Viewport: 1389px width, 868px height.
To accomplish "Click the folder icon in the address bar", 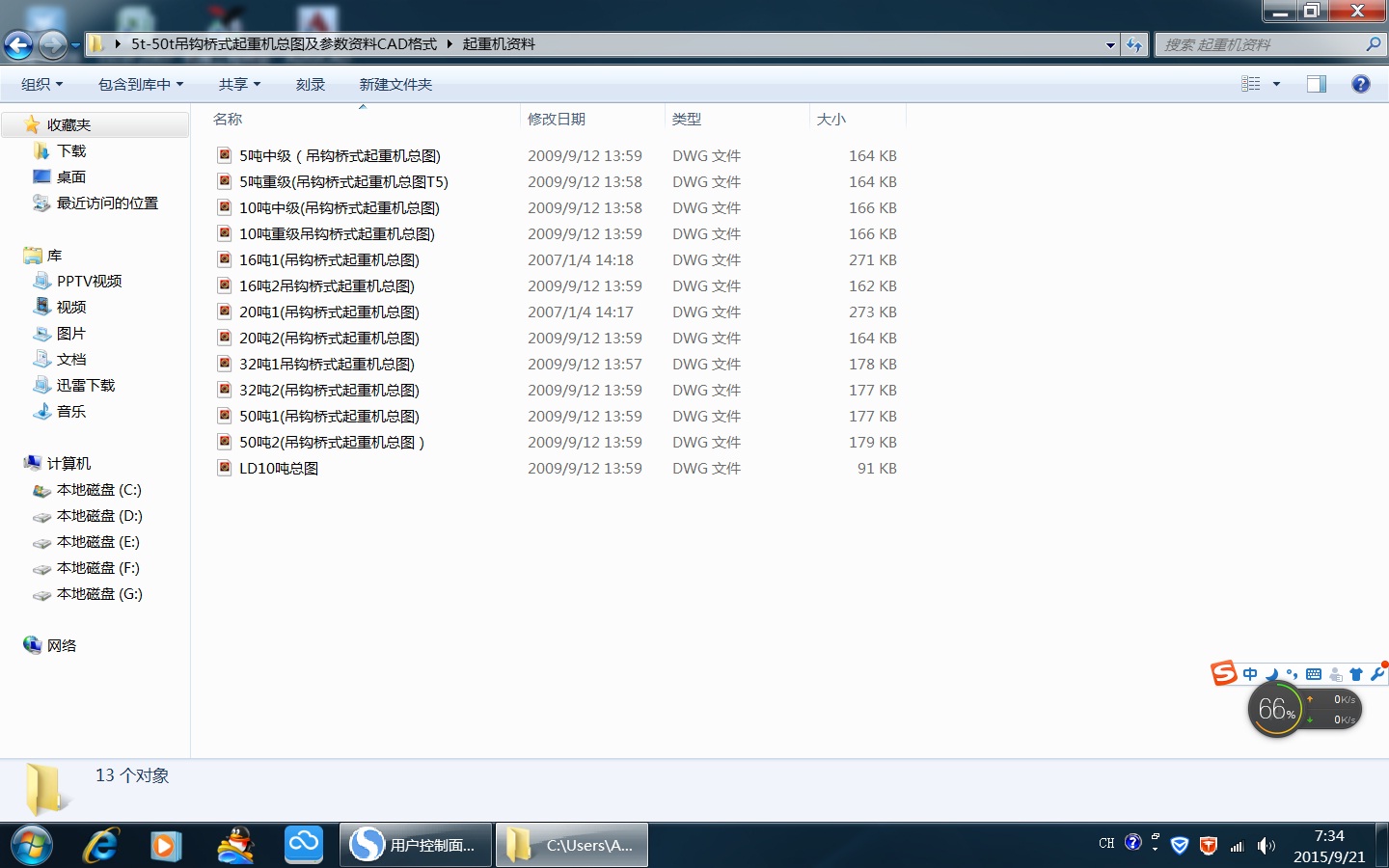I will click(x=96, y=43).
